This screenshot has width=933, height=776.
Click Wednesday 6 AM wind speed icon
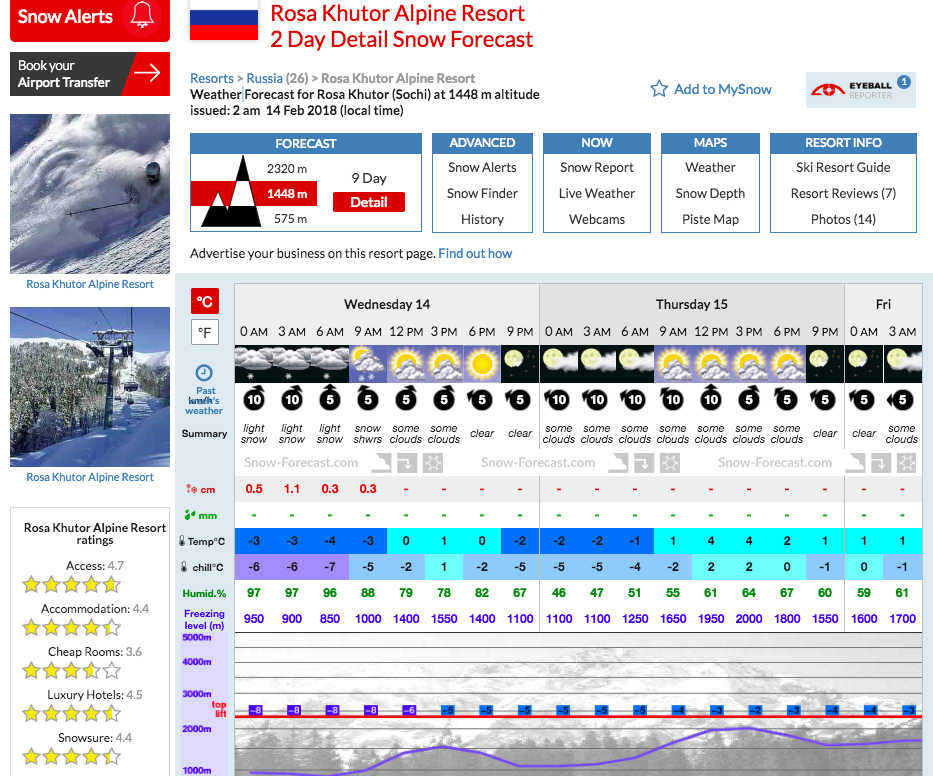pyautogui.click(x=330, y=399)
